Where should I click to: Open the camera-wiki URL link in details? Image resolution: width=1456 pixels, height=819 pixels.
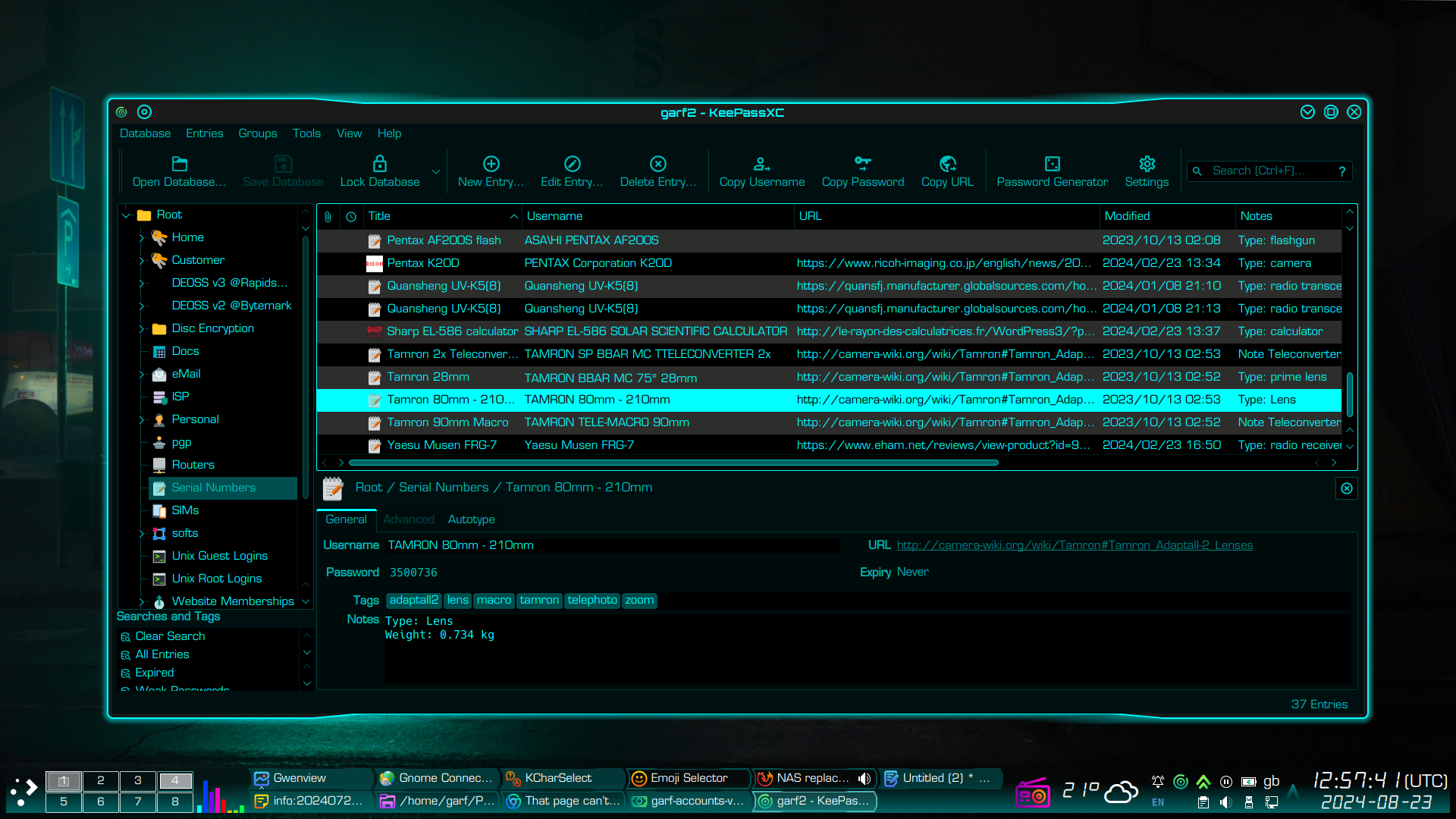1075,545
